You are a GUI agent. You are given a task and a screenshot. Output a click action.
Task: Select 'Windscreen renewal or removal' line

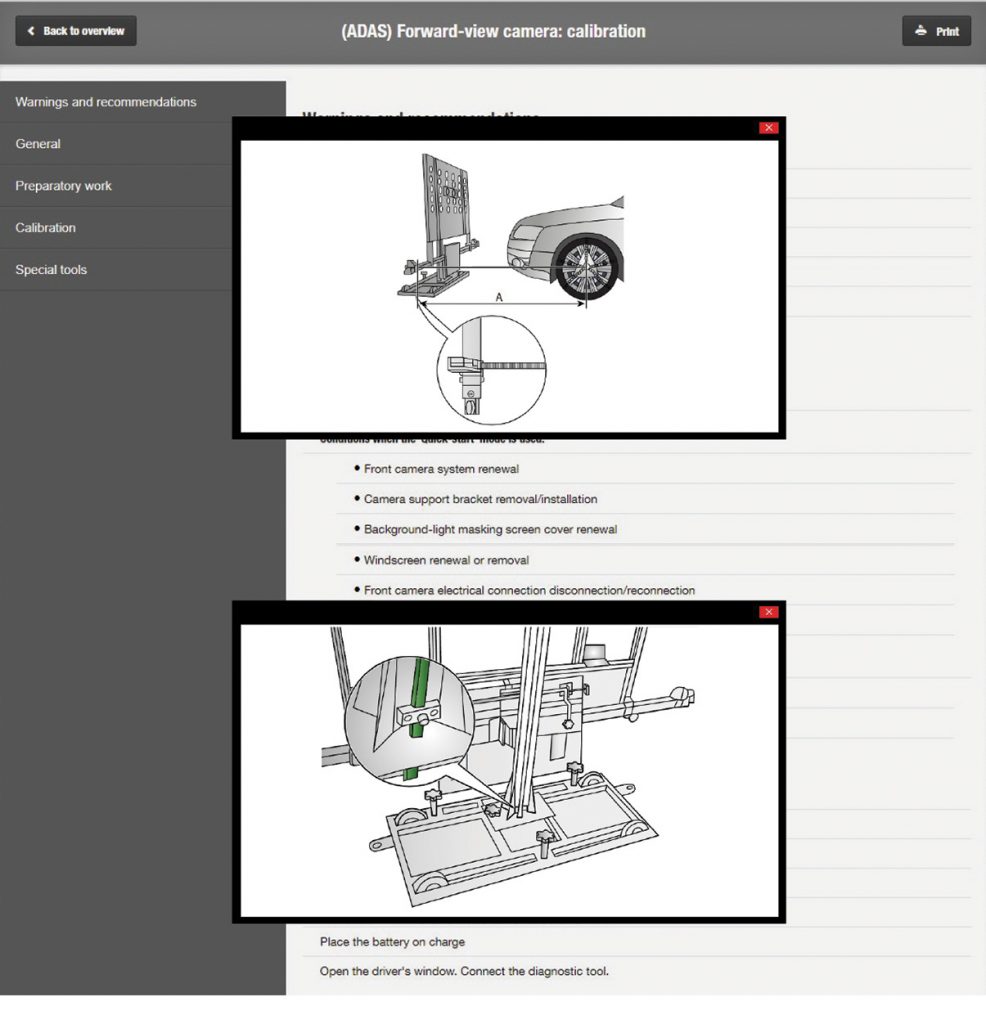pyautogui.click(x=446, y=560)
